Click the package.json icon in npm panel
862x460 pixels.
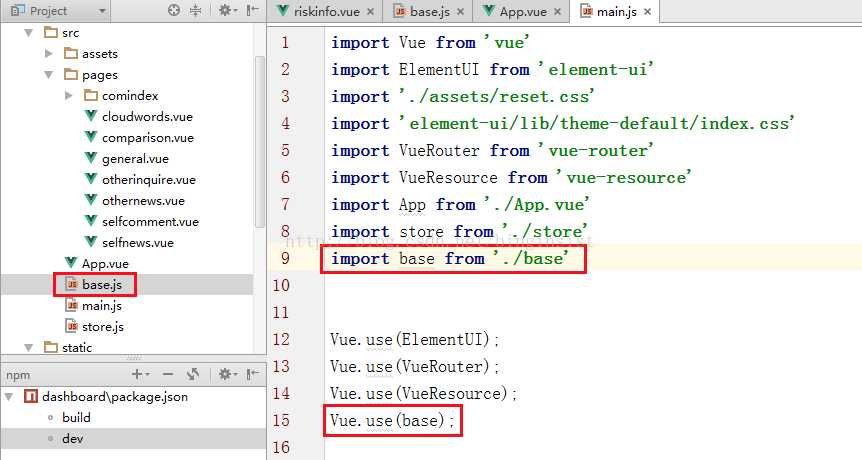tap(31, 396)
